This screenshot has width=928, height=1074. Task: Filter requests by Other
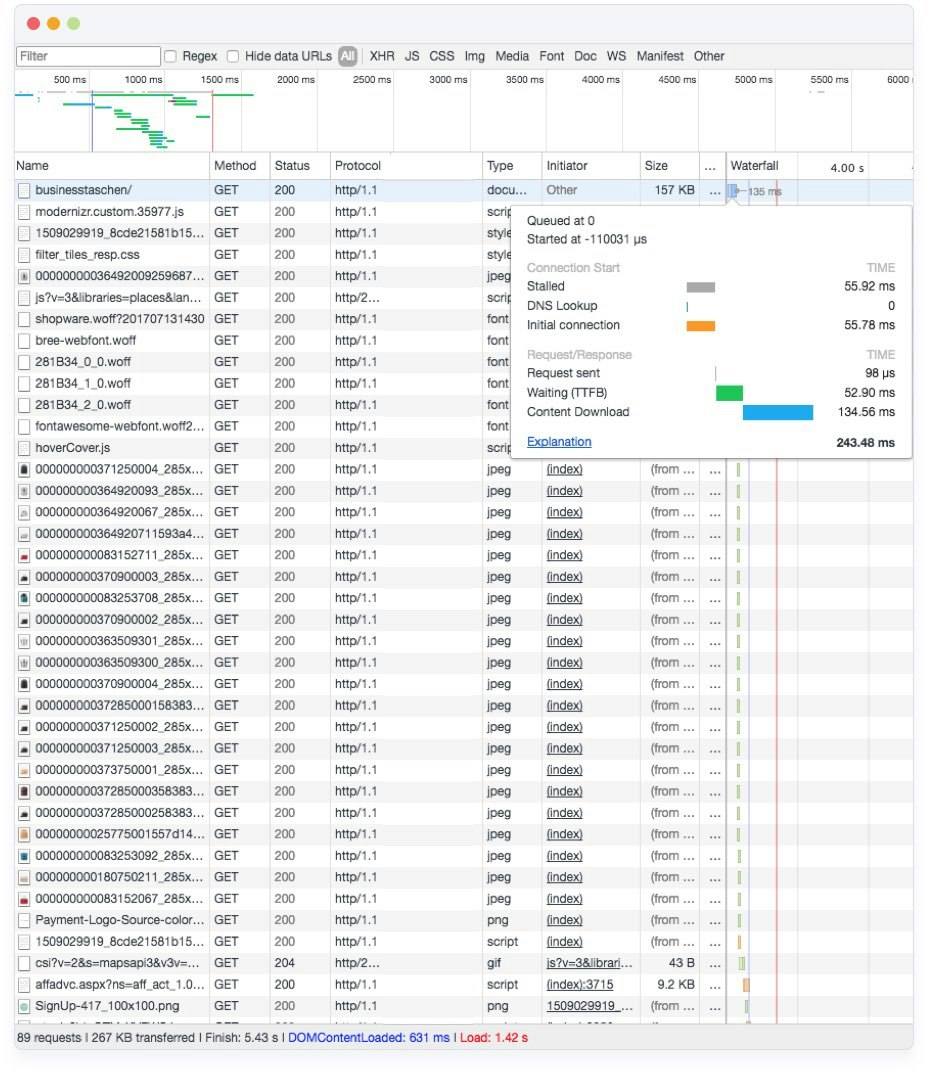coord(709,56)
